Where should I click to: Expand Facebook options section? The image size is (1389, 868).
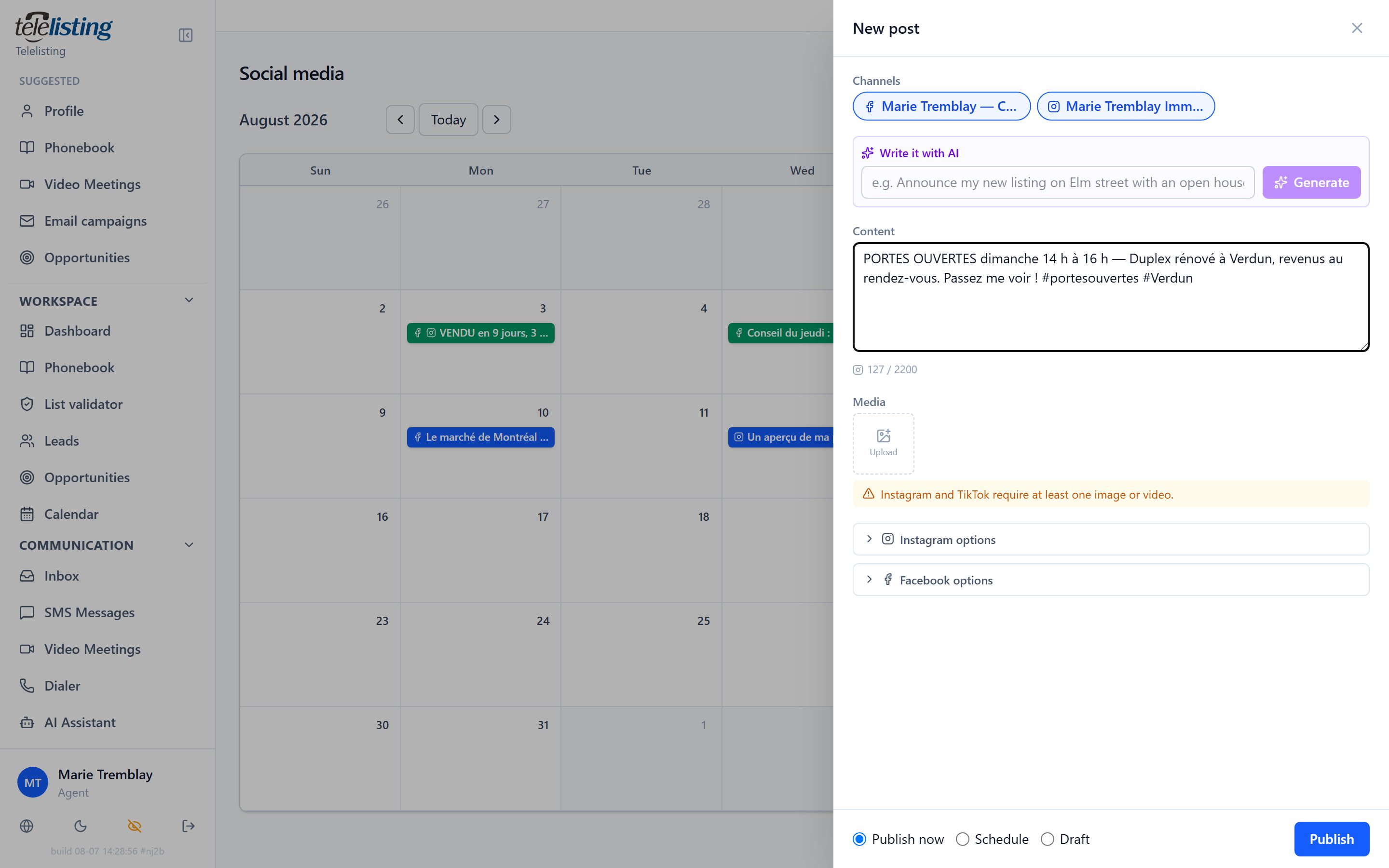pos(1111,580)
